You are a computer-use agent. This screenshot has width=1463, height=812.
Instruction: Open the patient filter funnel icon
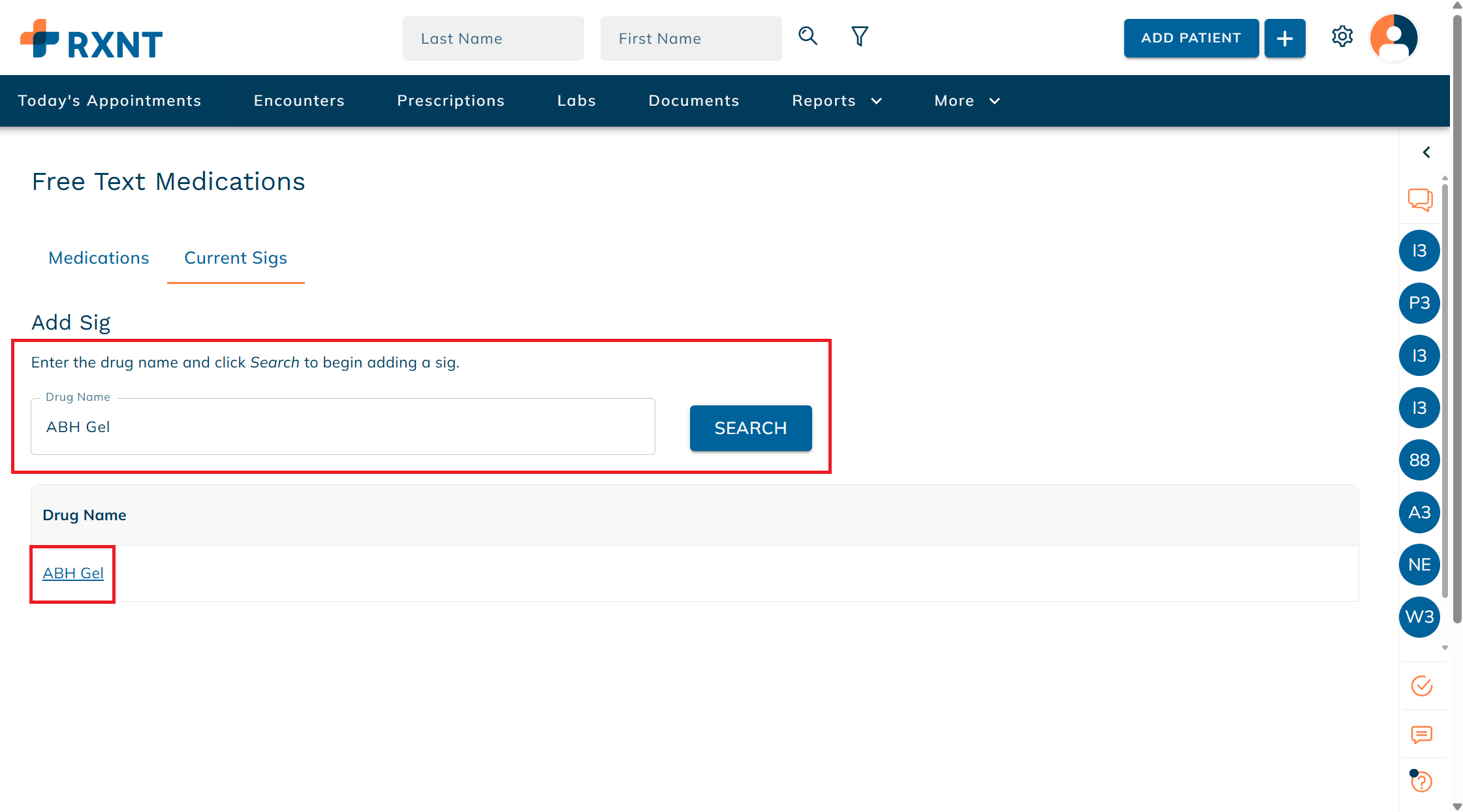pyautogui.click(x=859, y=36)
